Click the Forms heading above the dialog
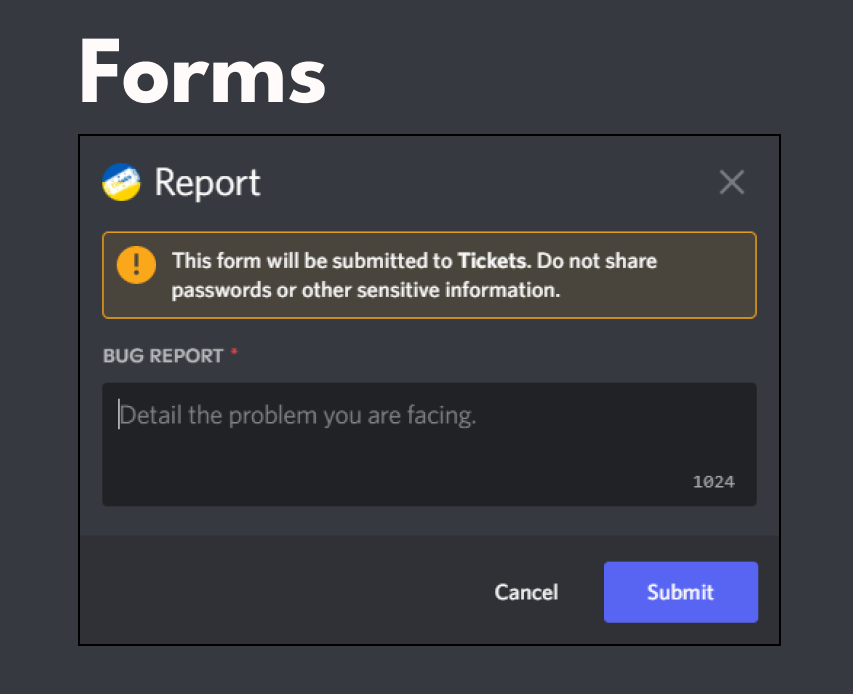The width and height of the screenshot is (853, 694). pyautogui.click(x=201, y=70)
